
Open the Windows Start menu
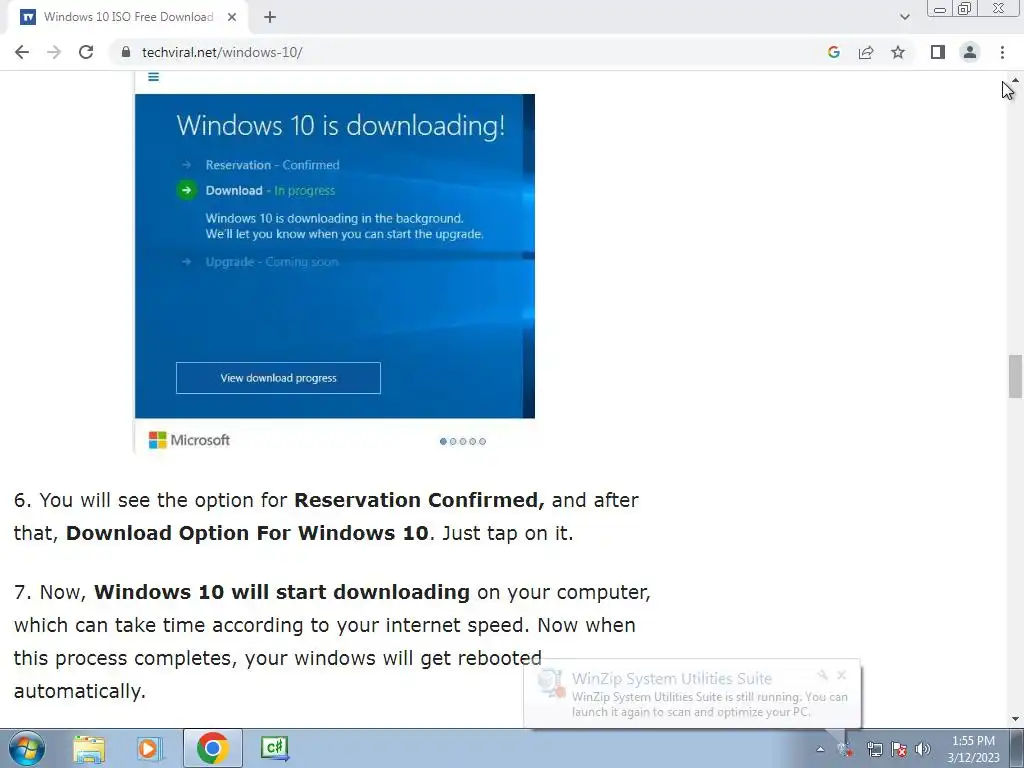pyautogui.click(x=27, y=748)
